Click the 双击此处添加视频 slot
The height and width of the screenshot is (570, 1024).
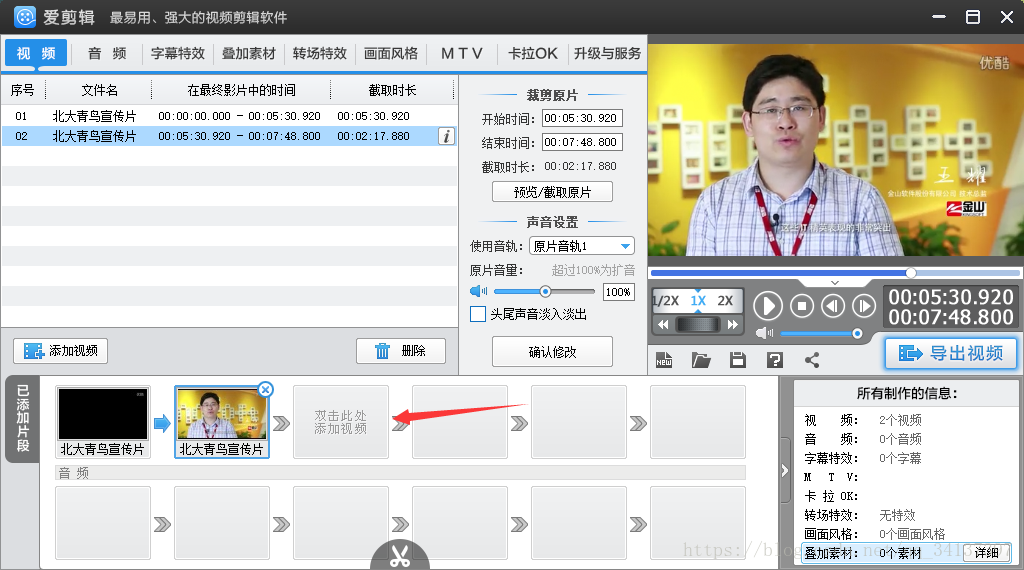tap(341, 422)
